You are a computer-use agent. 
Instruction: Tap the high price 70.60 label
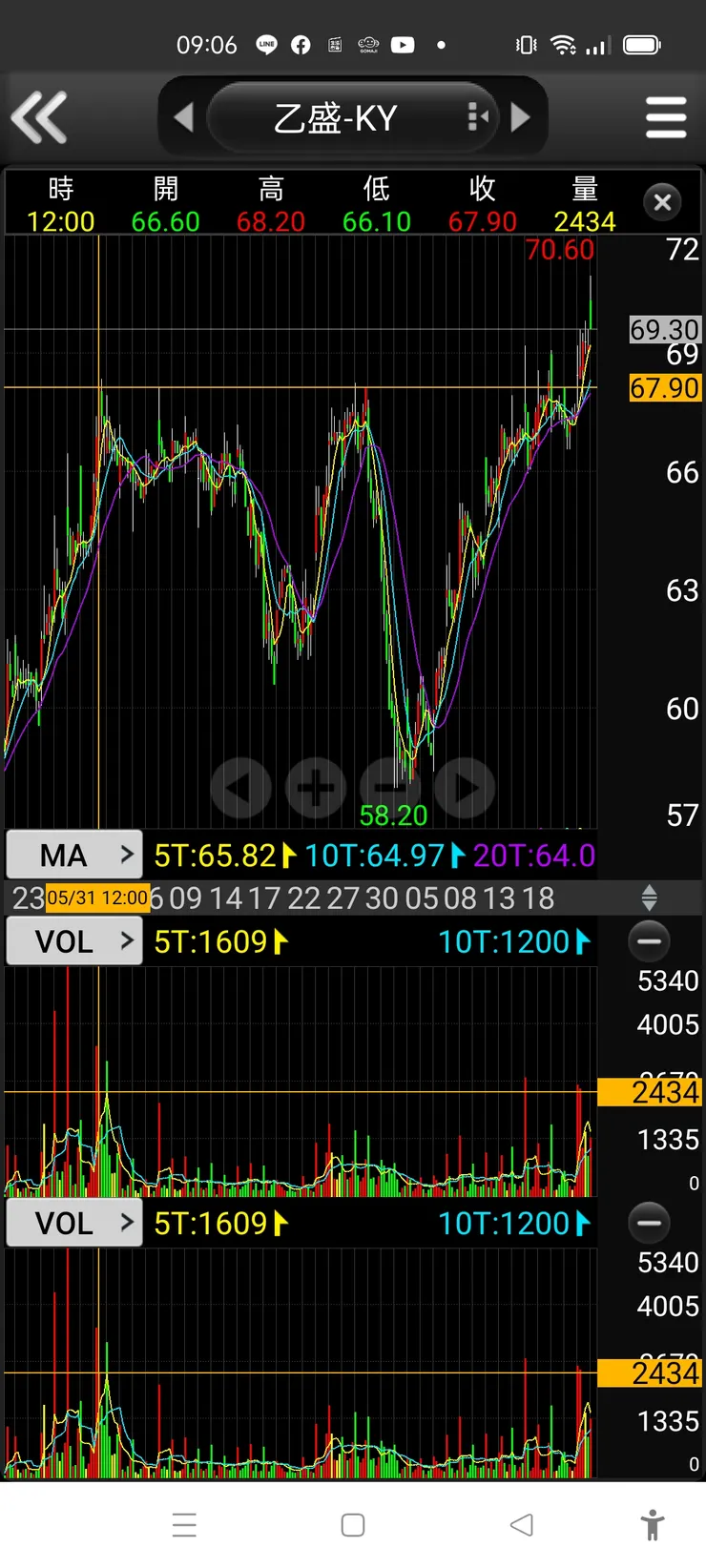coord(559,250)
